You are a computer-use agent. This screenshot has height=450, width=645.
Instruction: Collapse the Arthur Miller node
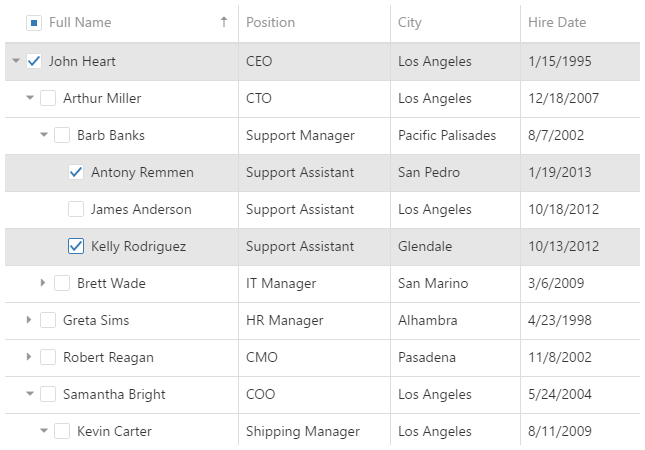[x=30, y=98]
